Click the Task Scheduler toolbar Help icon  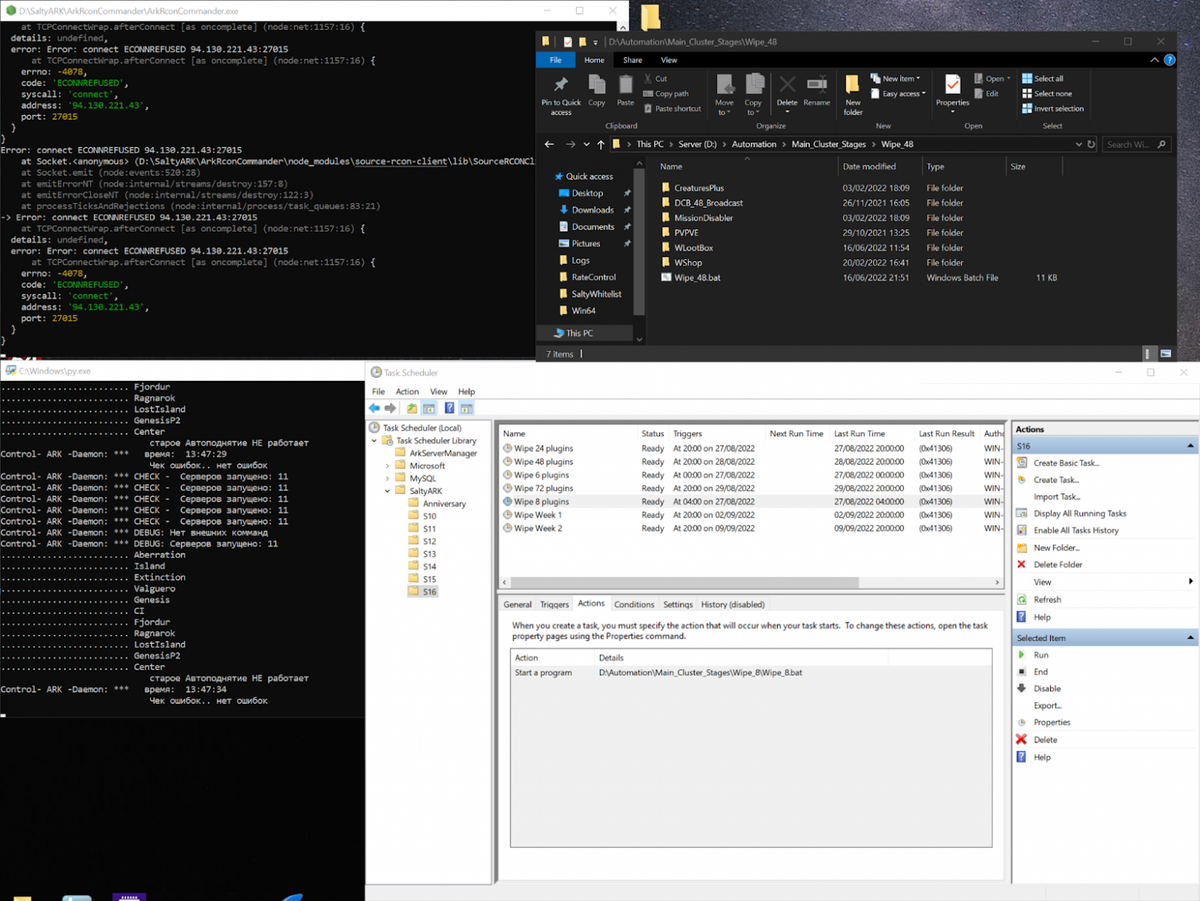coord(449,408)
